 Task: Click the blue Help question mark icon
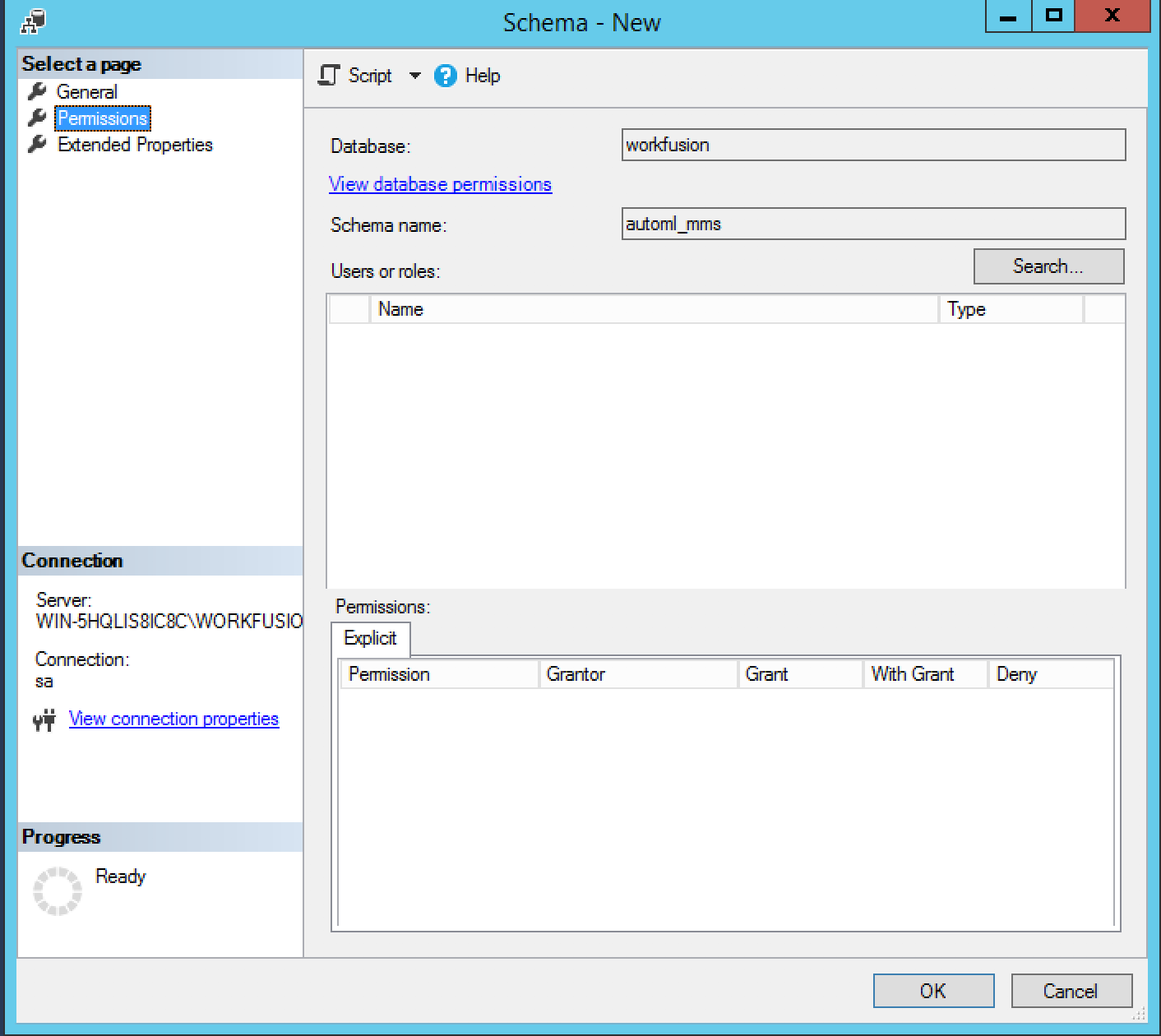(x=445, y=76)
